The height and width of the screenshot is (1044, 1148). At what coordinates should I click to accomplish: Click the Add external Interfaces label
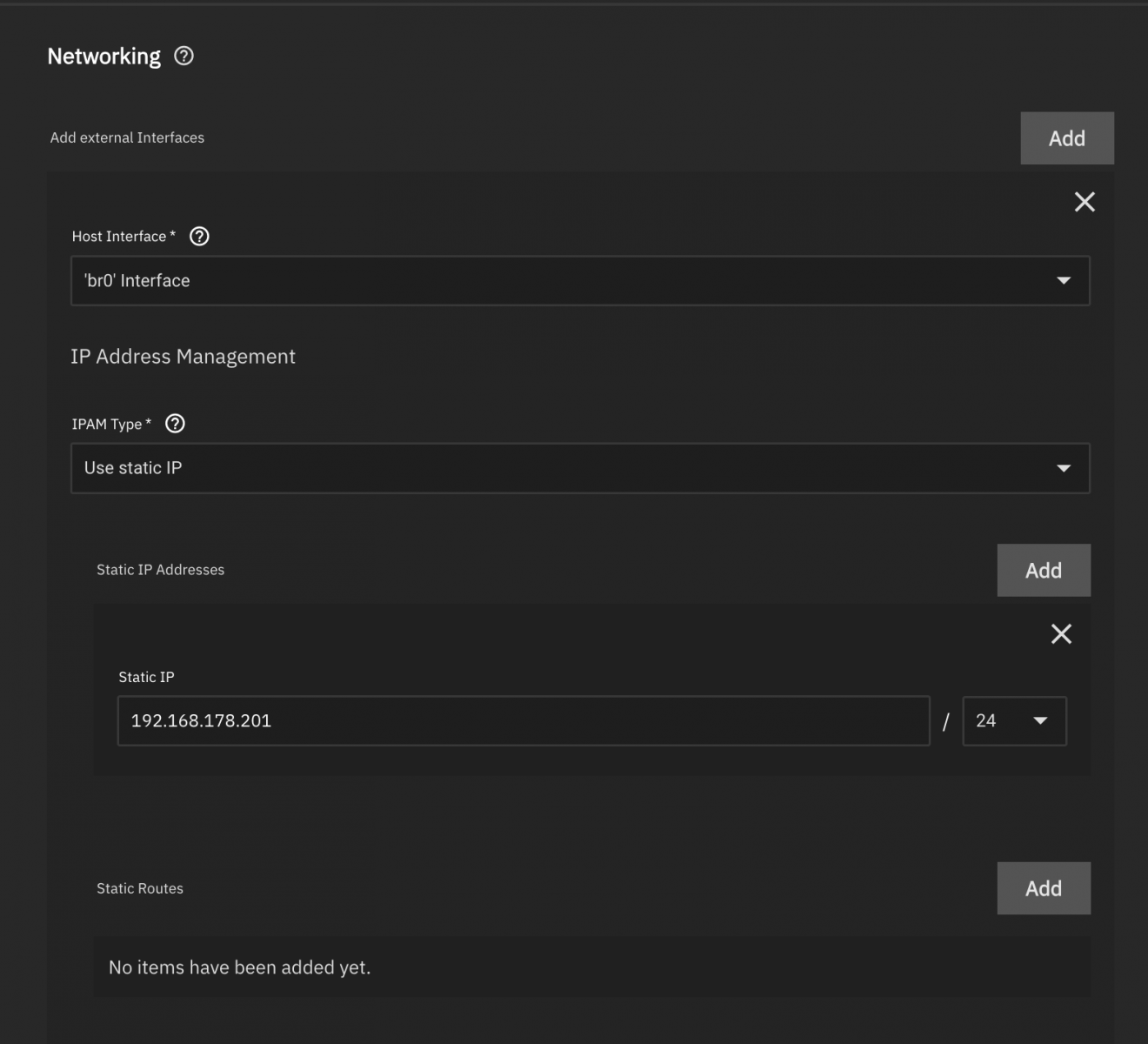click(x=127, y=137)
